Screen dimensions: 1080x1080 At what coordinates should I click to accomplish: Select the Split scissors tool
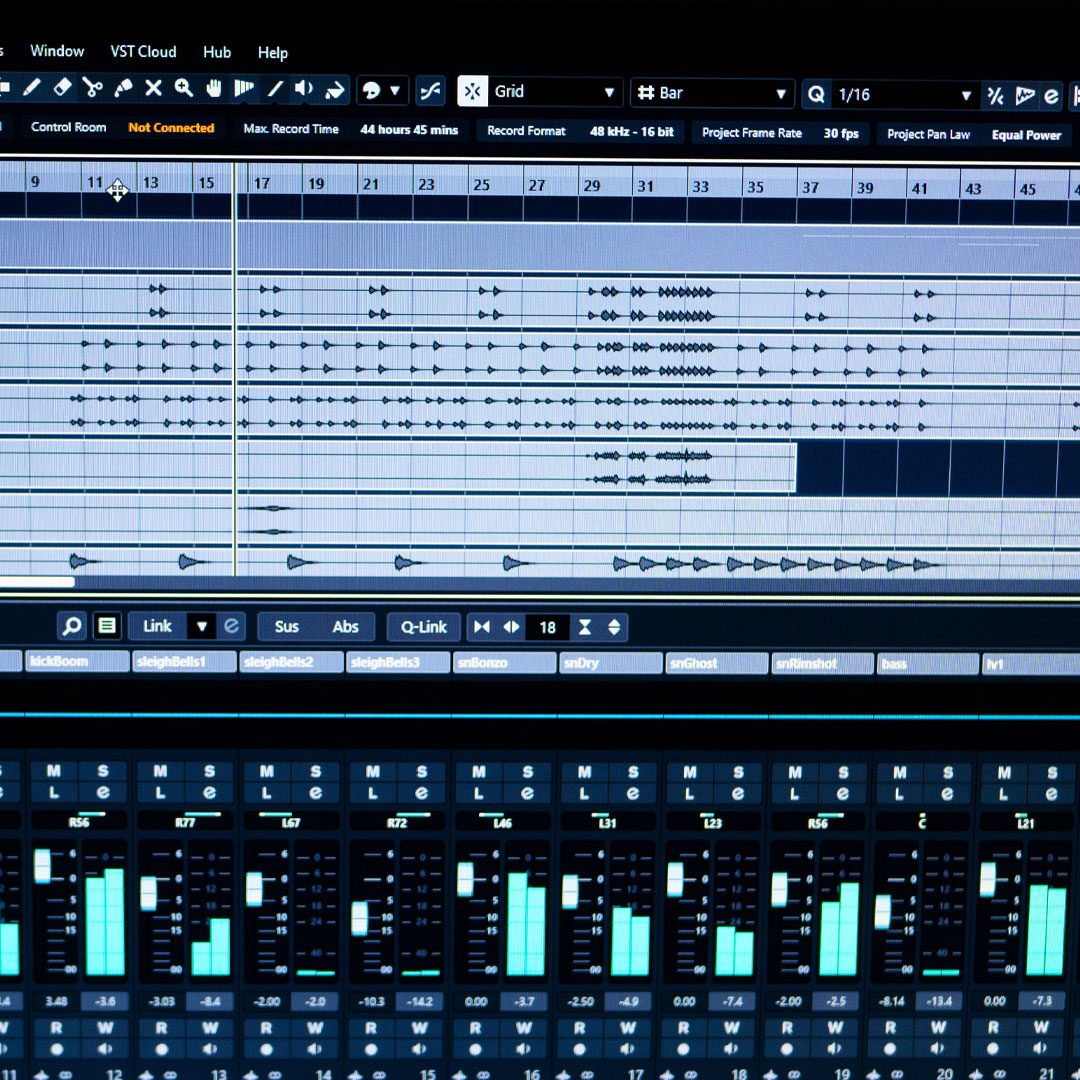(92, 87)
